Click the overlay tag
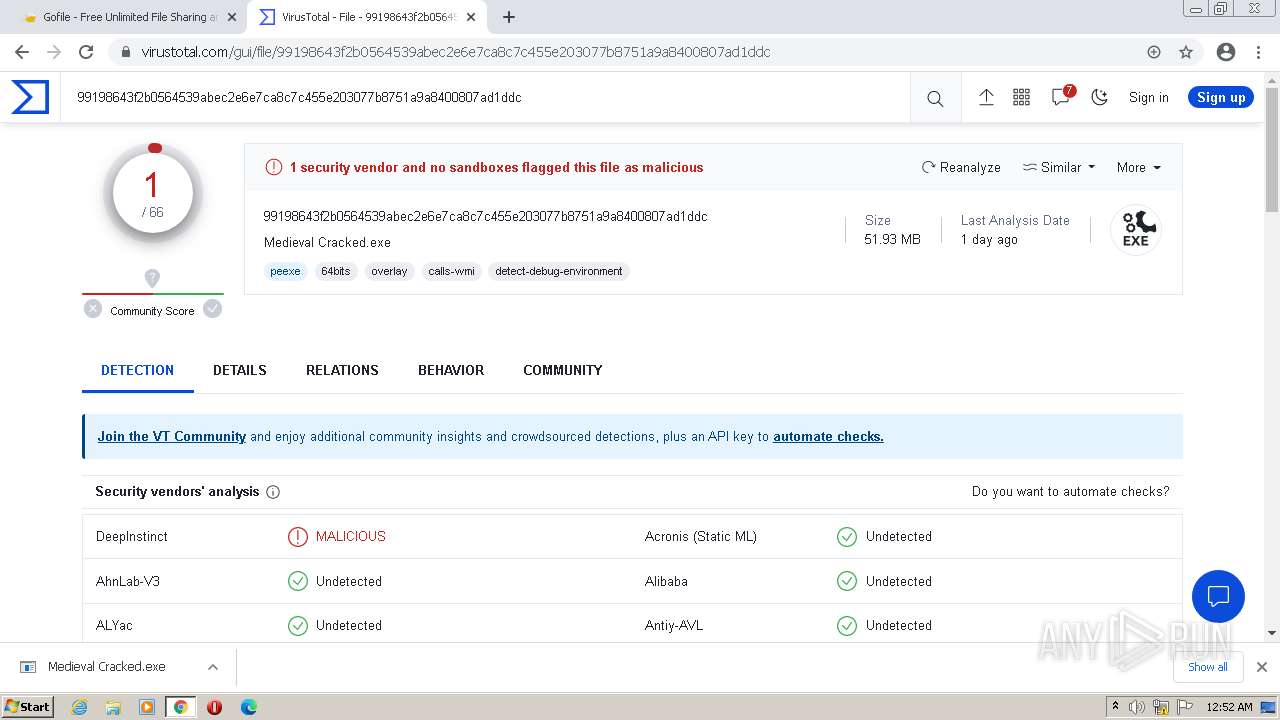1280x720 pixels. pyautogui.click(x=389, y=271)
